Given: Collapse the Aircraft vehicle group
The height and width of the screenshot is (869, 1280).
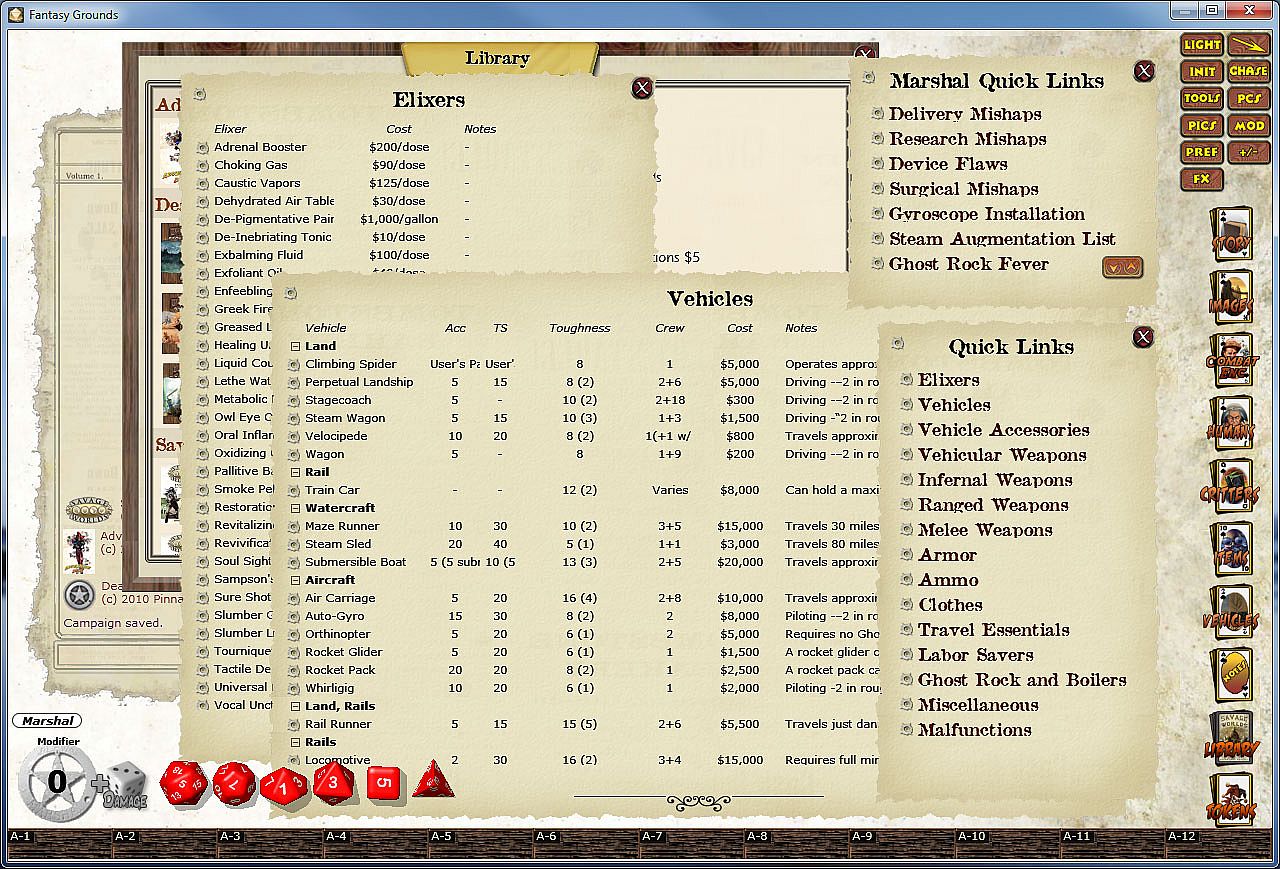Looking at the screenshot, I should (295, 580).
